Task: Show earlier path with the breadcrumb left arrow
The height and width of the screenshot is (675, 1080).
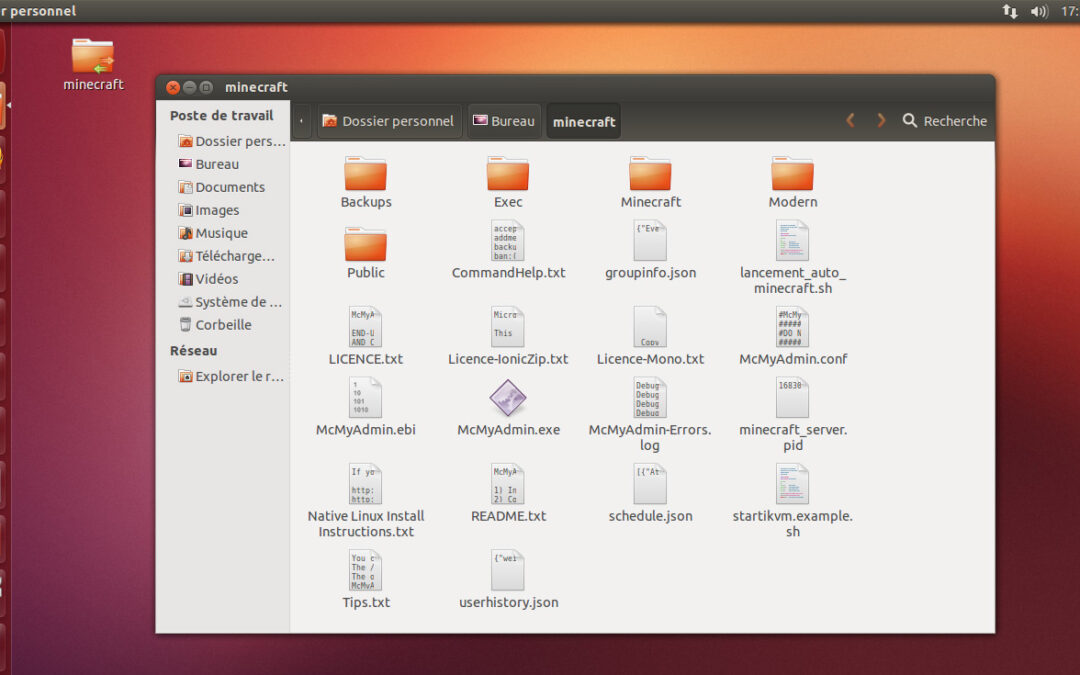Action: coord(302,121)
